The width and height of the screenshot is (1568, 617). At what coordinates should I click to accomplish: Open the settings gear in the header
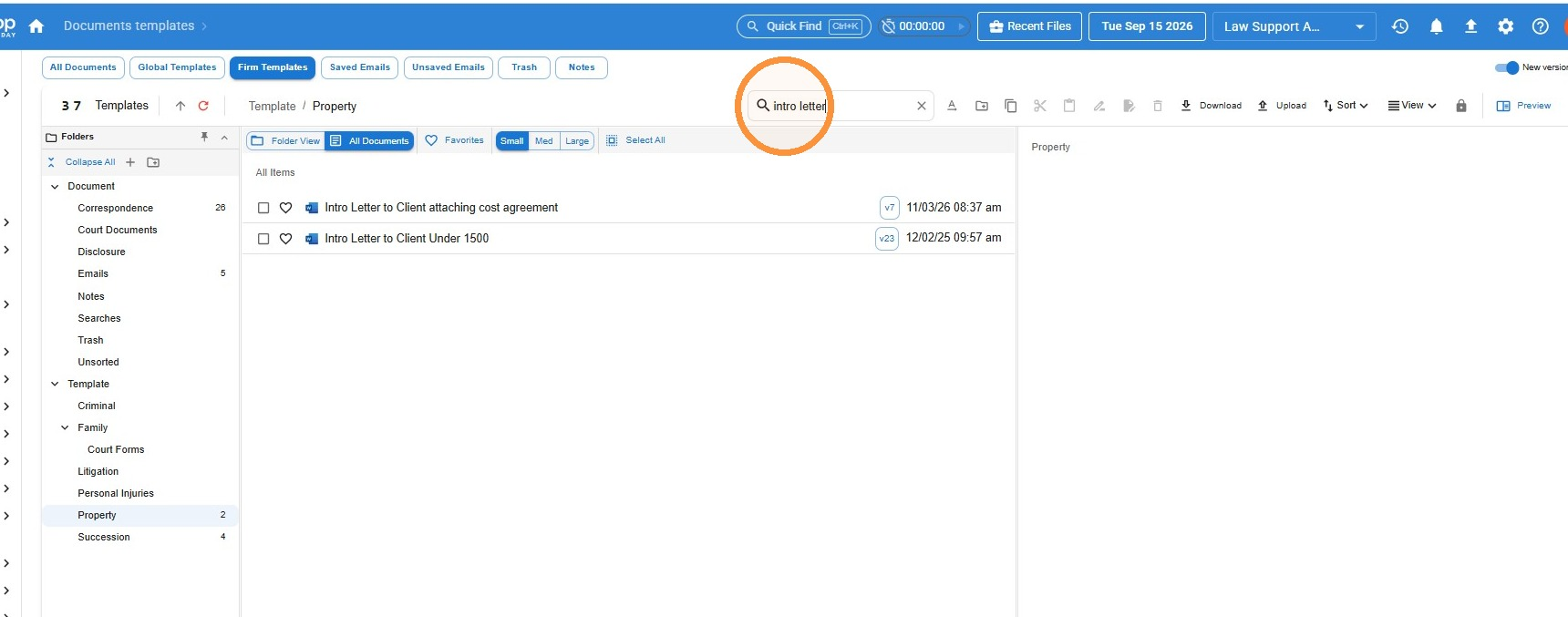(1505, 26)
